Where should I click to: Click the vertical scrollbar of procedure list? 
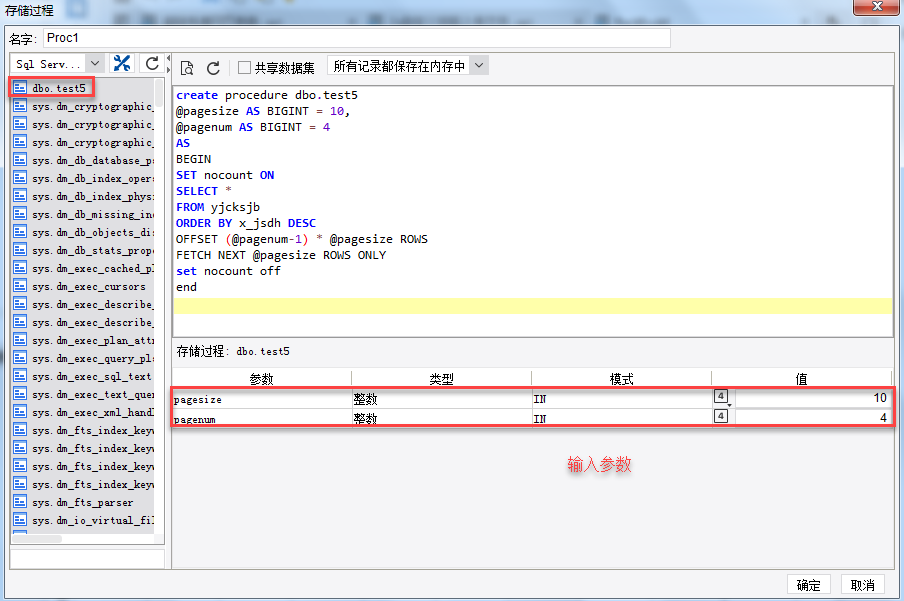(159, 92)
